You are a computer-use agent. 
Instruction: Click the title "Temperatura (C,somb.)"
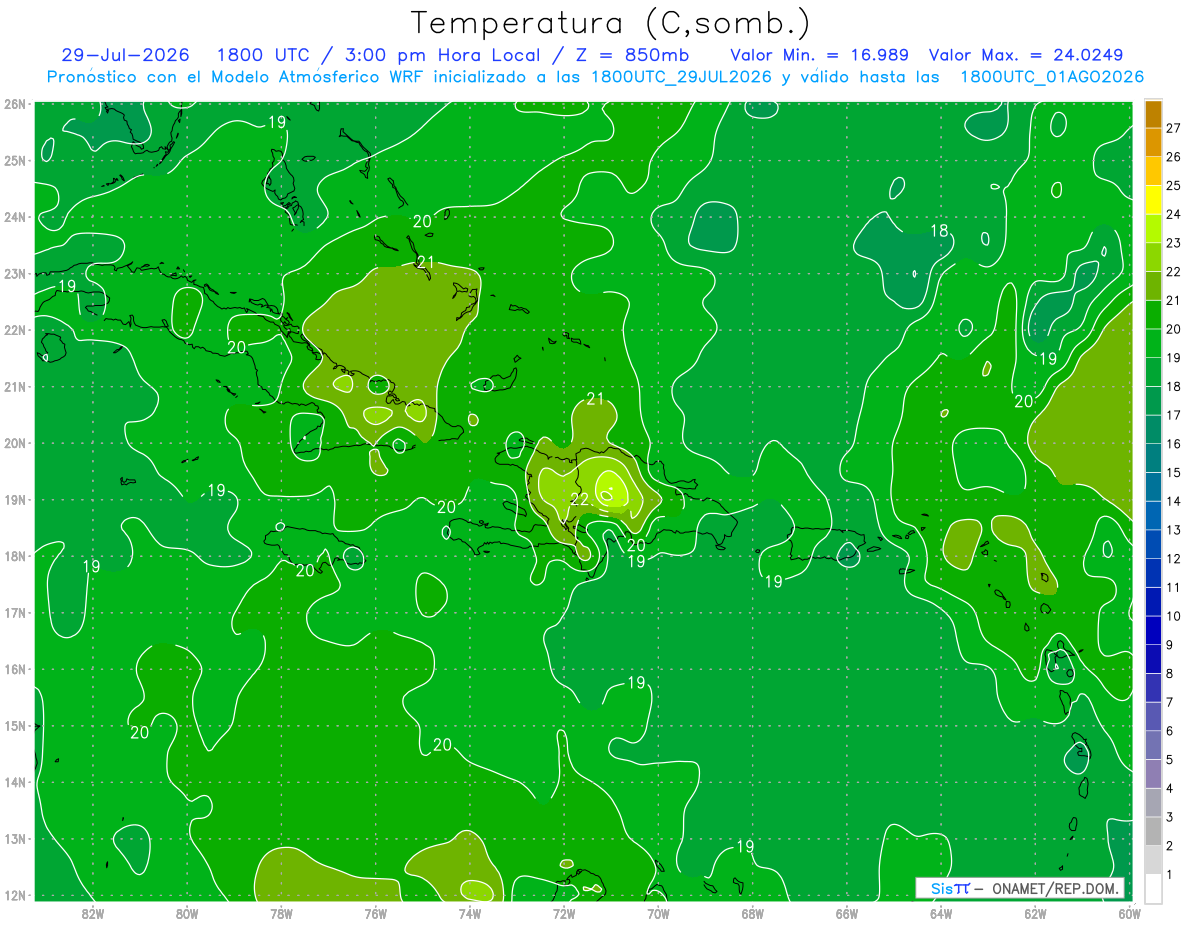(x=610, y=23)
